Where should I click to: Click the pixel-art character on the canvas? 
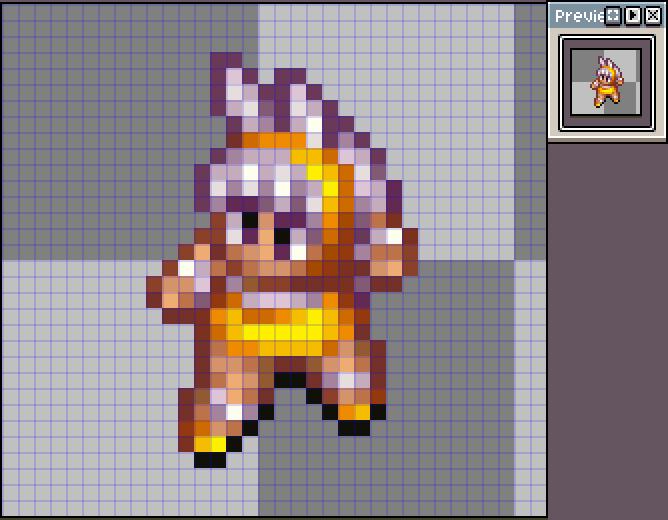(282, 260)
